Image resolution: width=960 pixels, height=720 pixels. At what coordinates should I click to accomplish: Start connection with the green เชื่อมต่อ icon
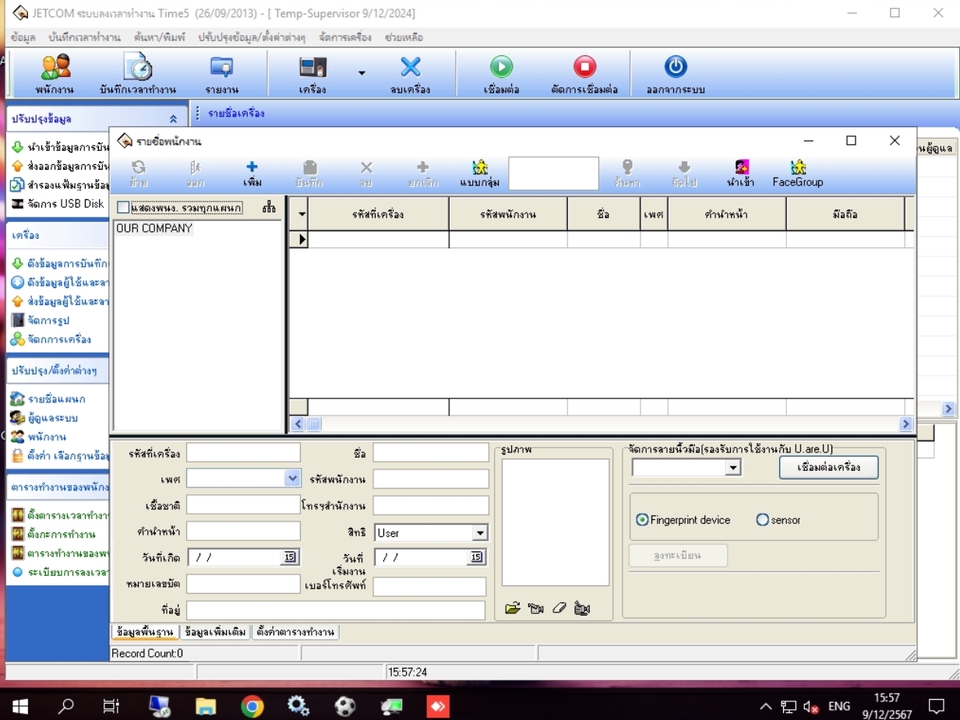point(501,74)
